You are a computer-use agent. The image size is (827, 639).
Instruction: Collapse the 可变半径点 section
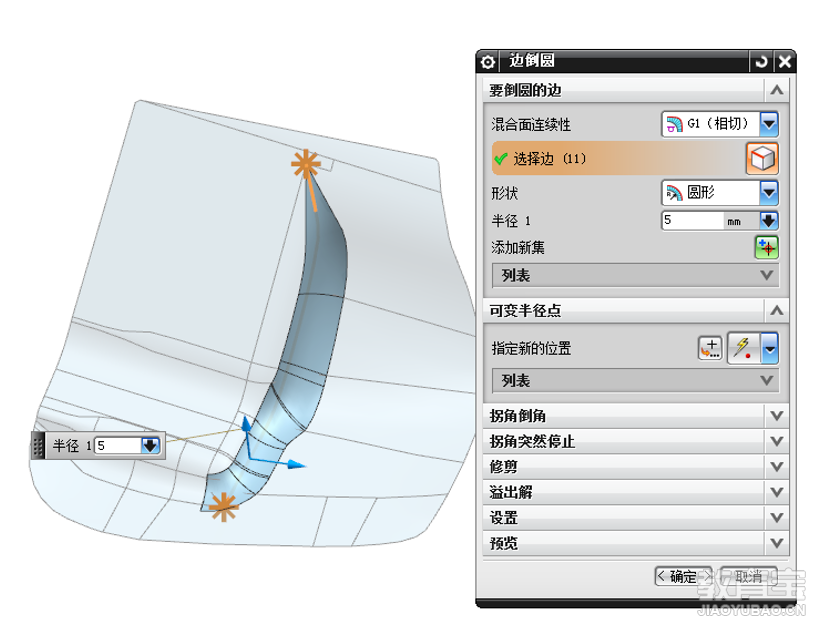pyautogui.click(x=776, y=311)
